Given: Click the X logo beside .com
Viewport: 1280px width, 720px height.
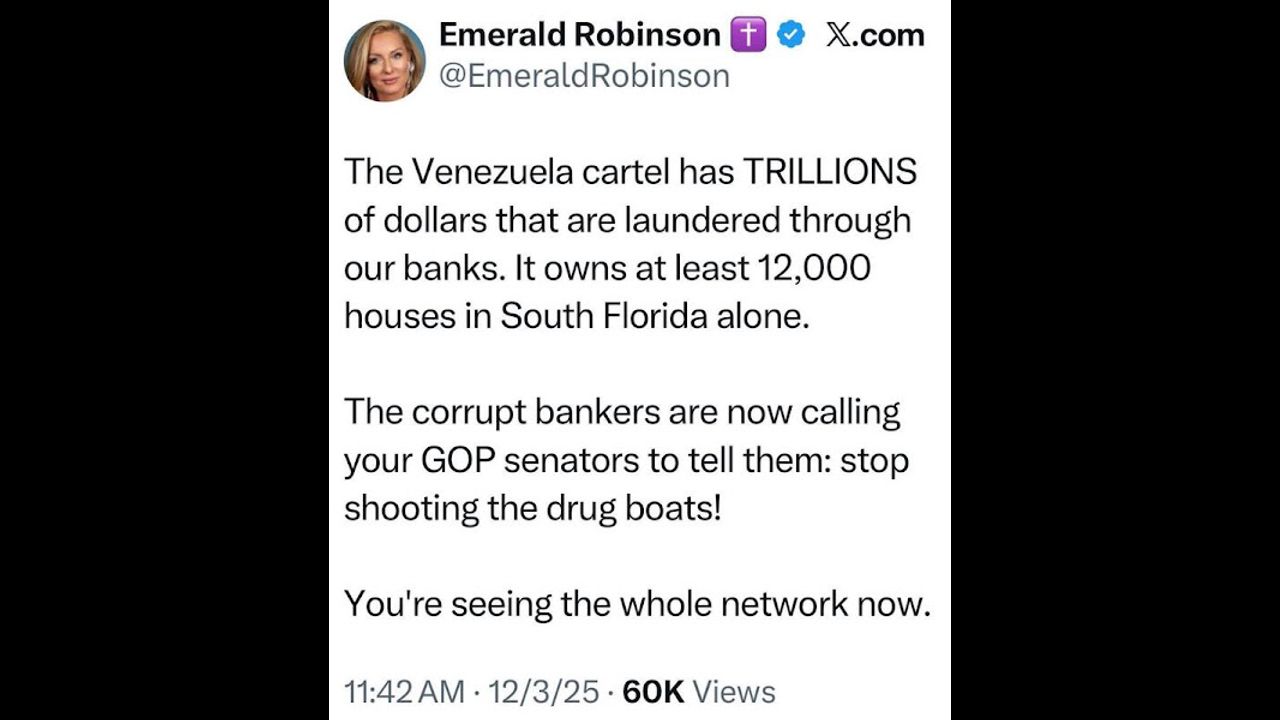Looking at the screenshot, I should (840, 35).
